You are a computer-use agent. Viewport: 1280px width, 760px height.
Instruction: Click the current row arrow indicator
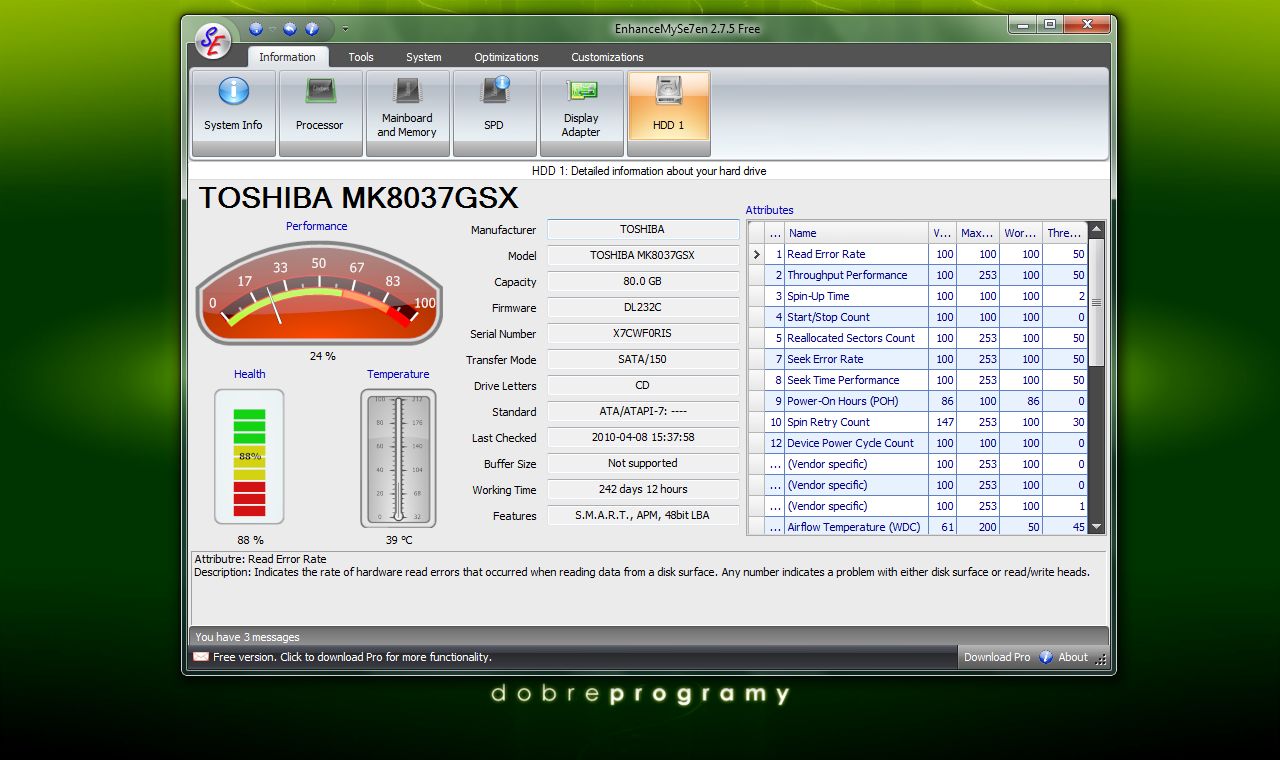click(757, 254)
